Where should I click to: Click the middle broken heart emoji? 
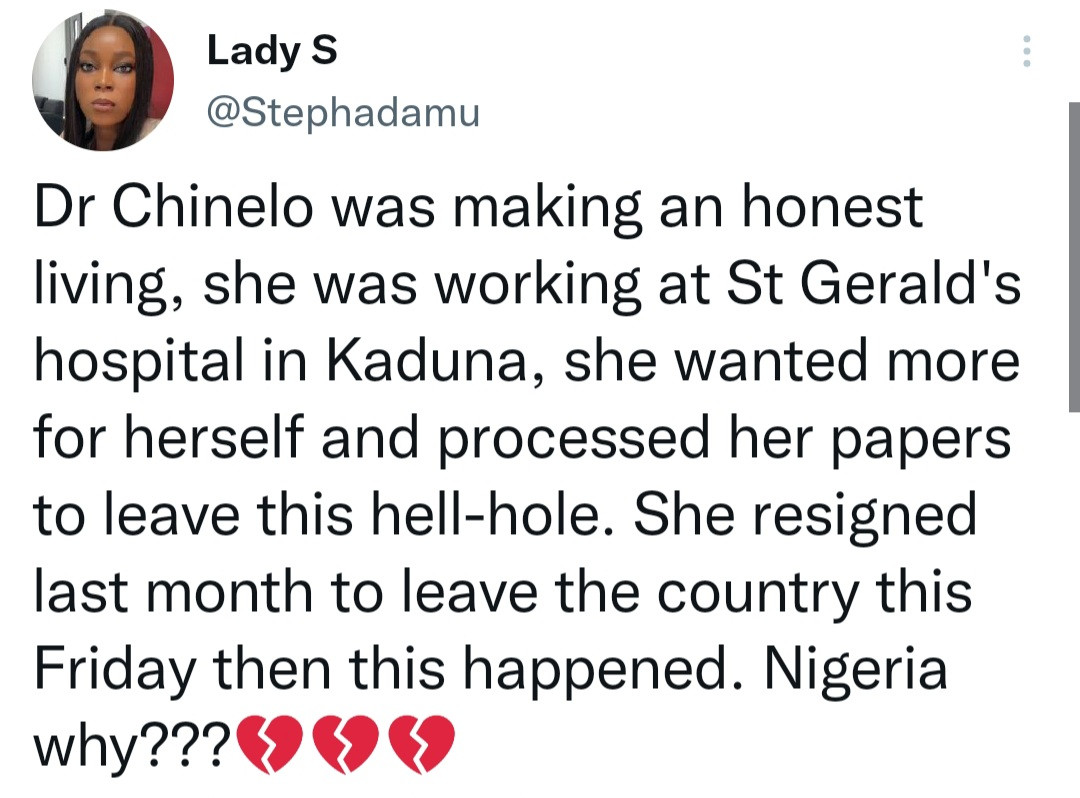(x=347, y=744)
